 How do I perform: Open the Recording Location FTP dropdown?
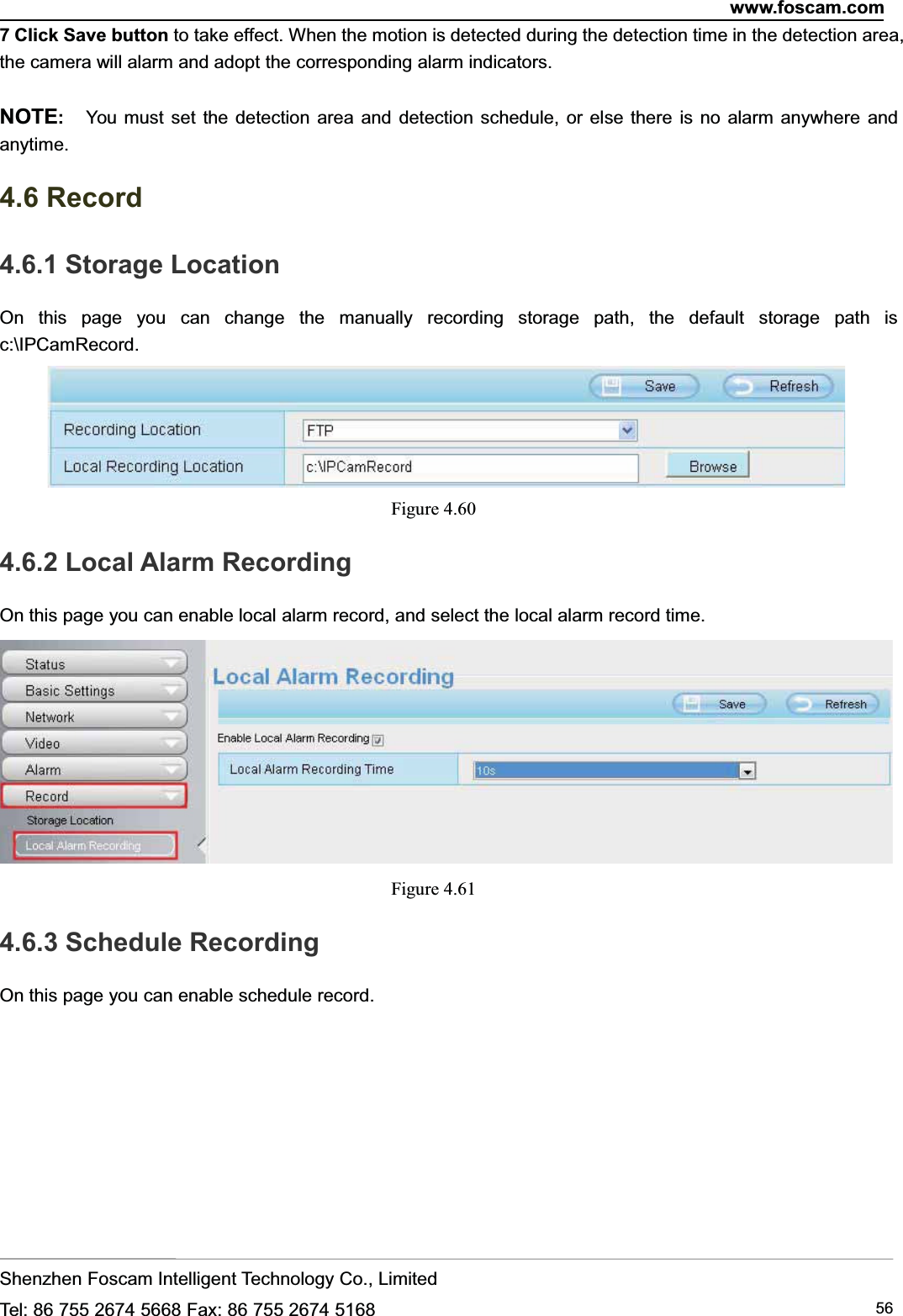coord(470,431)
